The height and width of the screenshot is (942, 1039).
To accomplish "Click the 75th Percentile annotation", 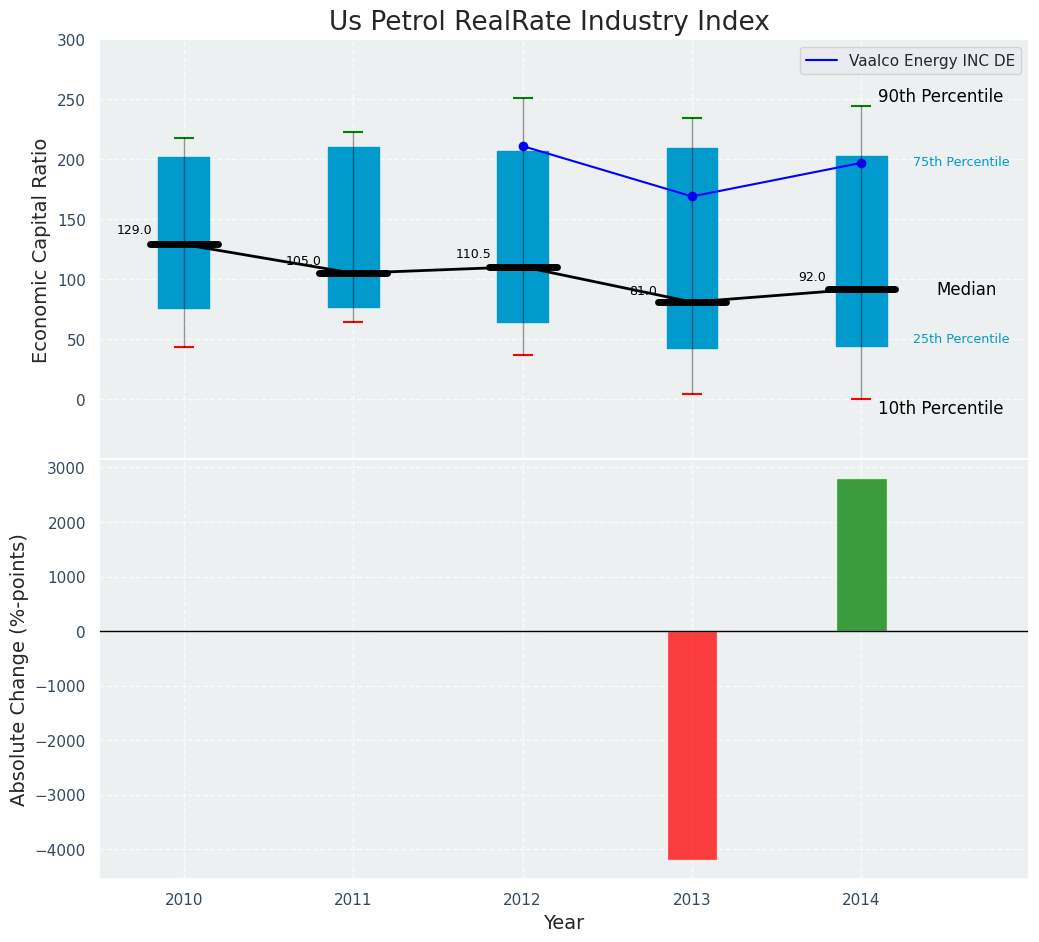I will [x=960, y=162].
